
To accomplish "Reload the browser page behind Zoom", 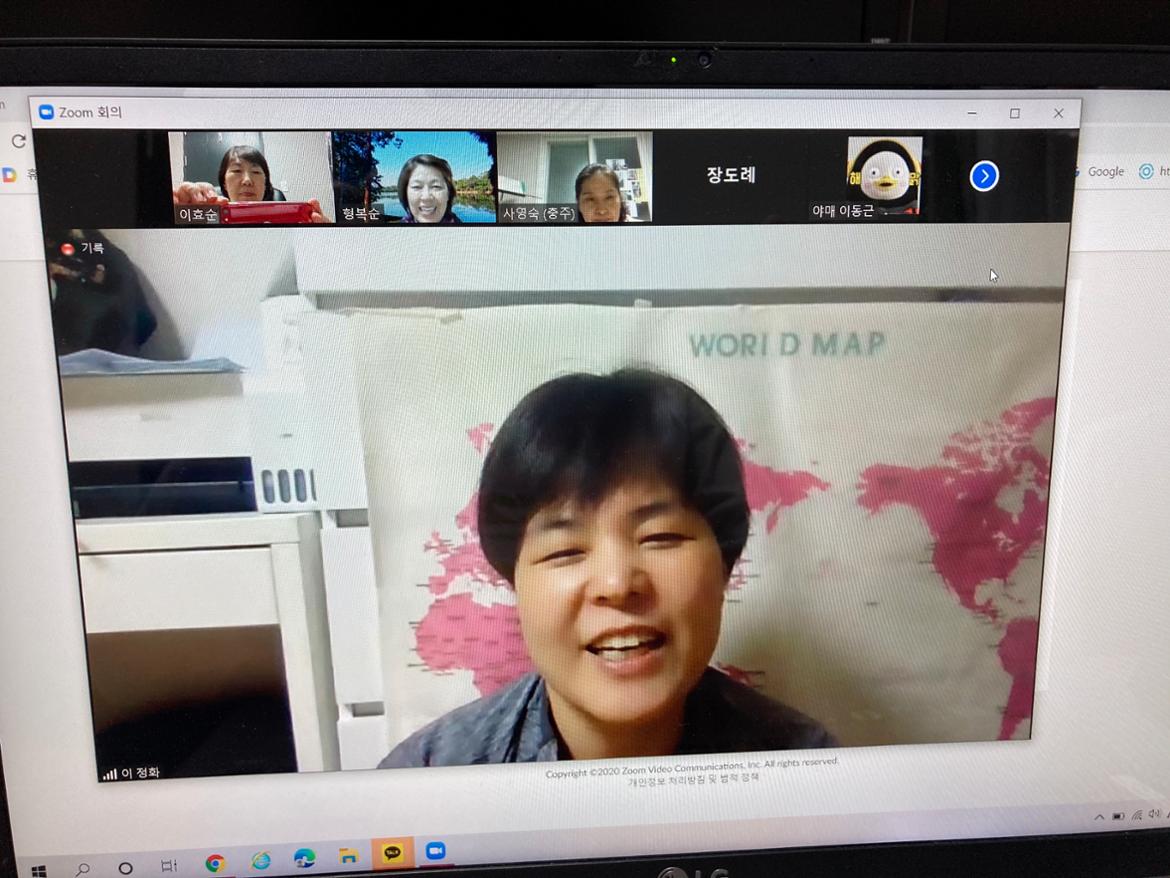I will click(18, 141).
